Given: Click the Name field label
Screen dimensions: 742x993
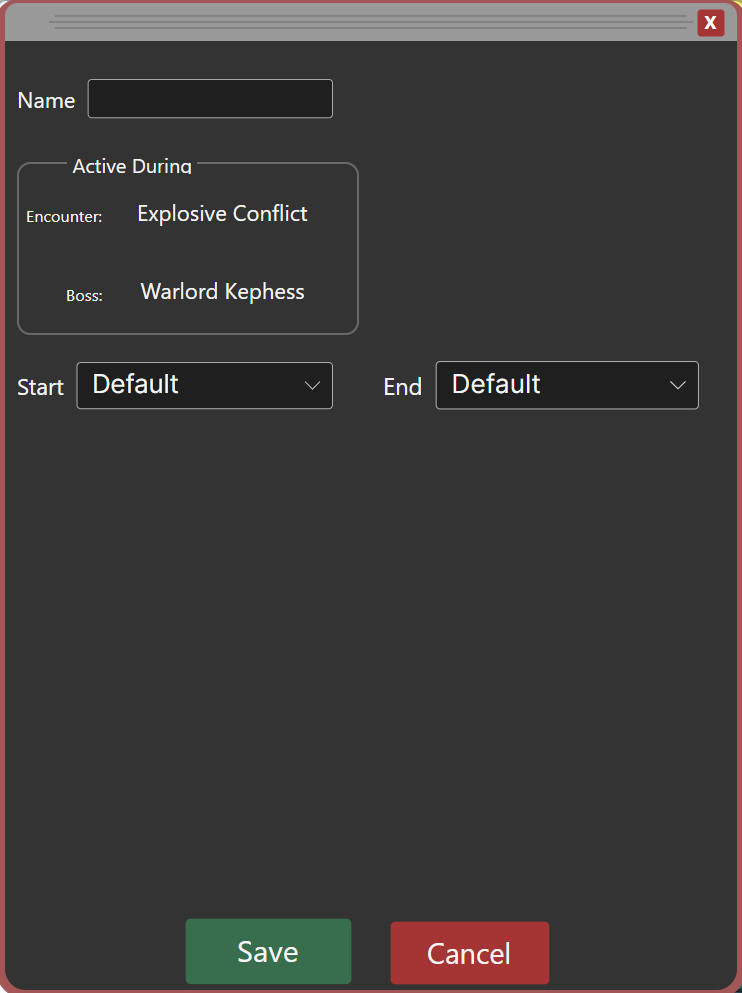Looking at the screenshot, I should 46,101.
